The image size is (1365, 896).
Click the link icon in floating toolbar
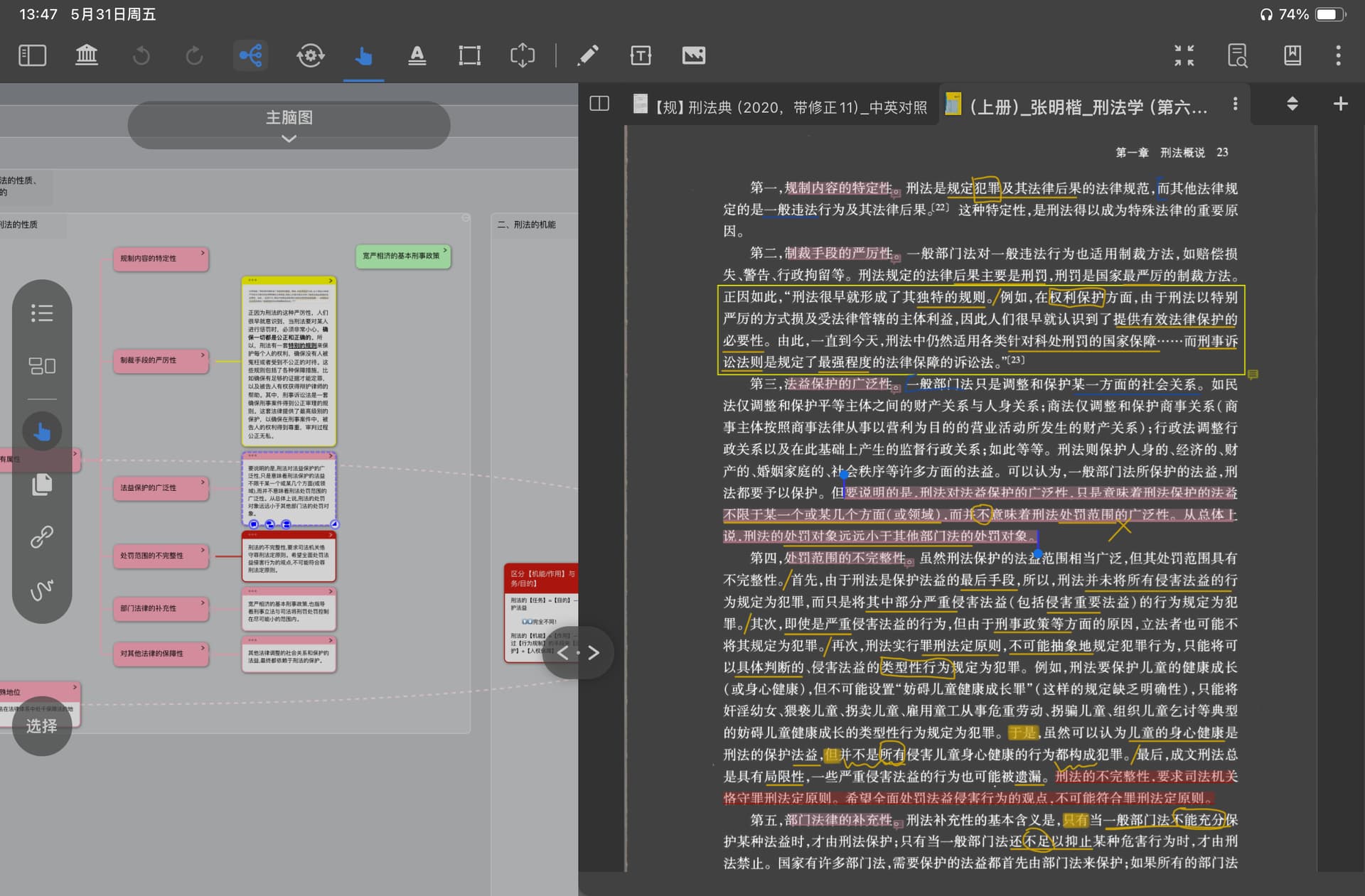[42, 536]
